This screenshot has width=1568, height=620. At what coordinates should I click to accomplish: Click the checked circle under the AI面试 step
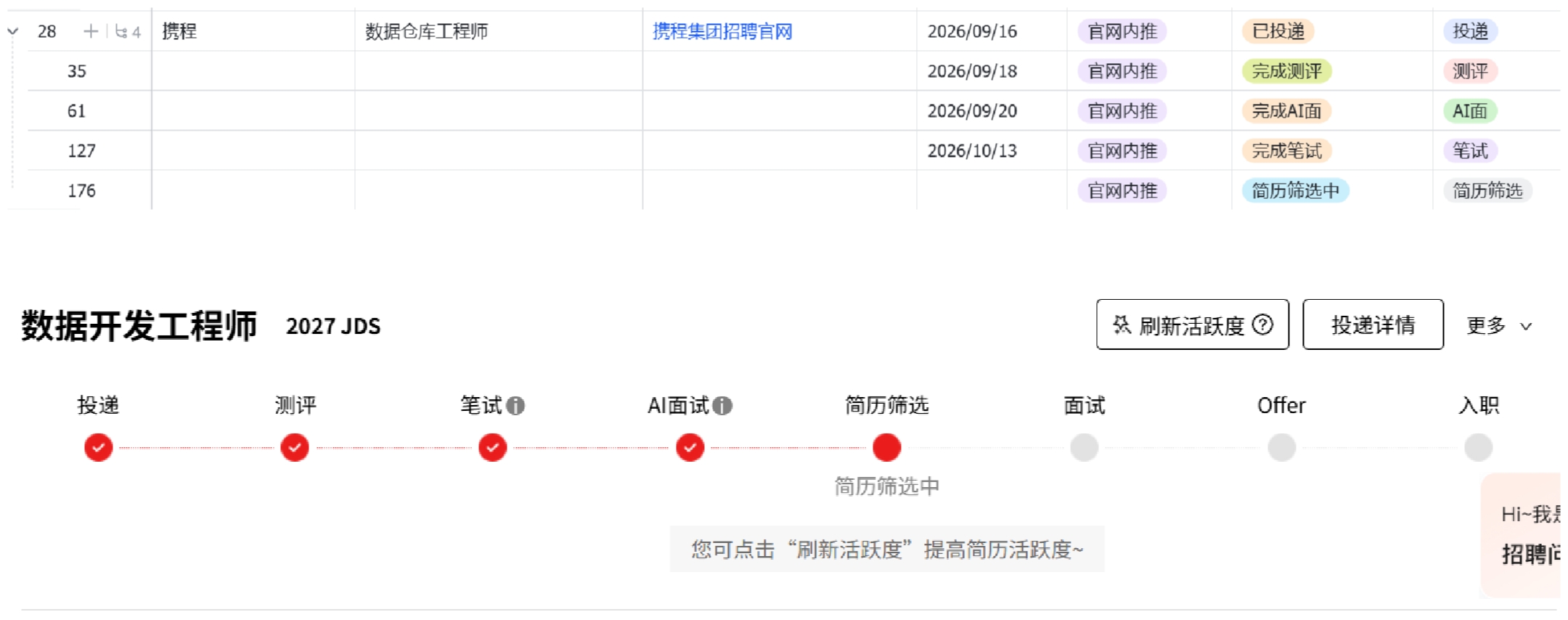(690, 447)
